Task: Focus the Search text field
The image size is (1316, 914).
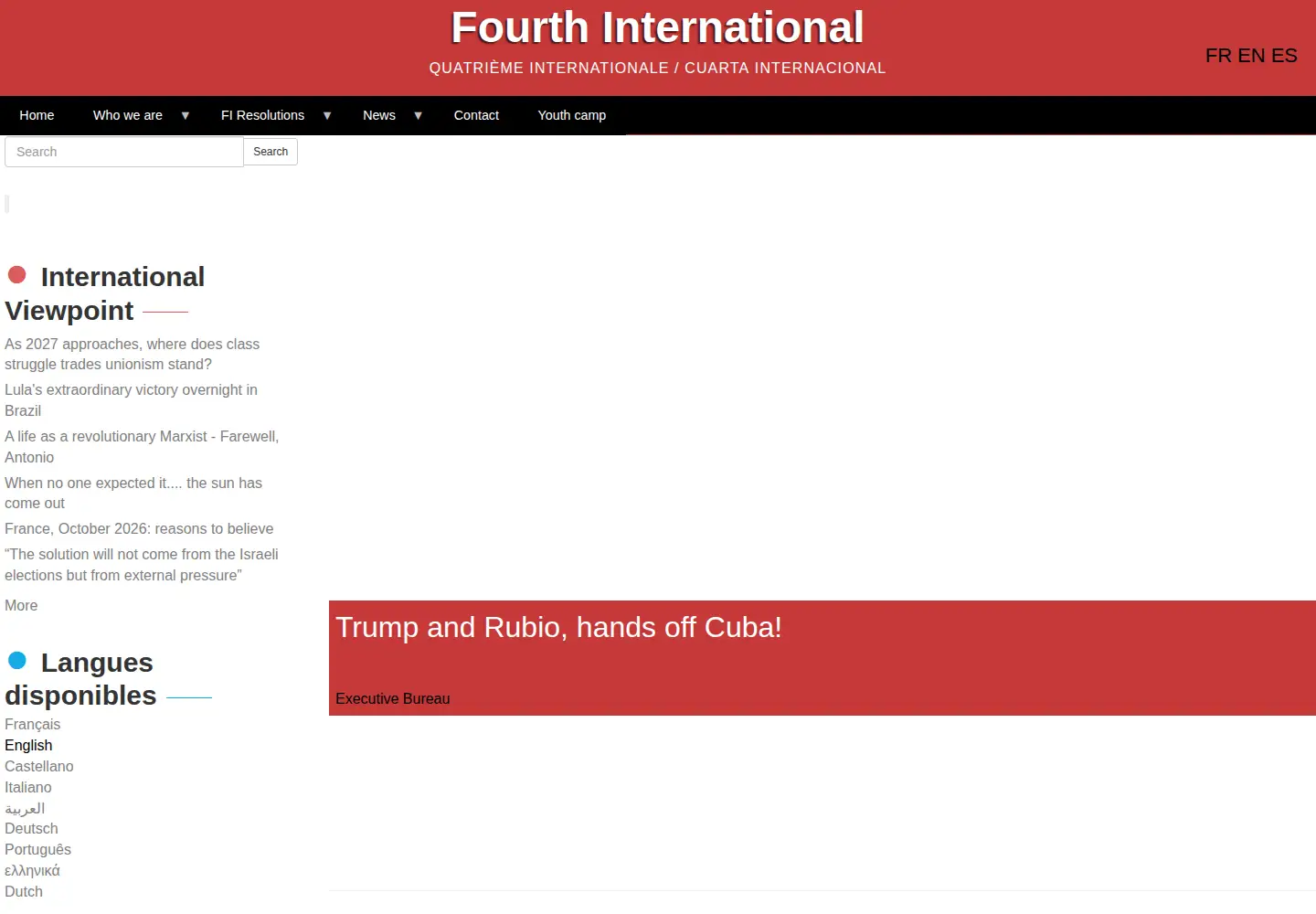Action: [124, 152]
